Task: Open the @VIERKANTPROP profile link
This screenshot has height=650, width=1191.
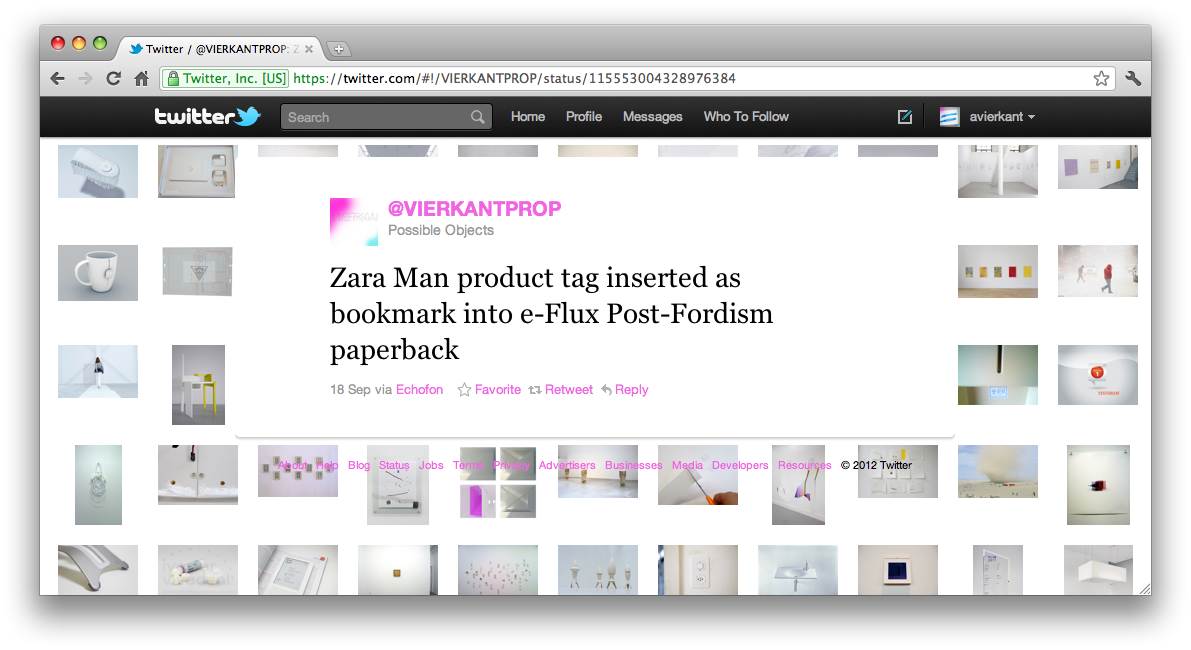Action: 475,209
